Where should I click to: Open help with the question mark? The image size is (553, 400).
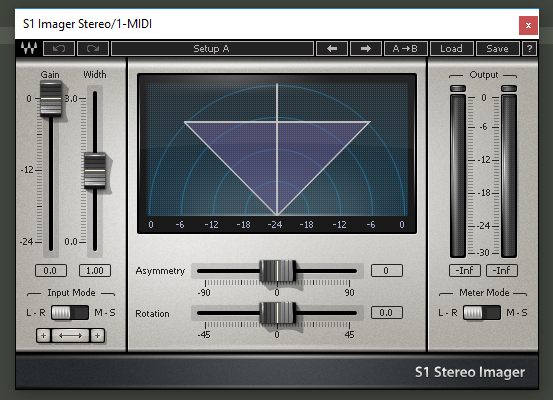(x=529, y=48)
